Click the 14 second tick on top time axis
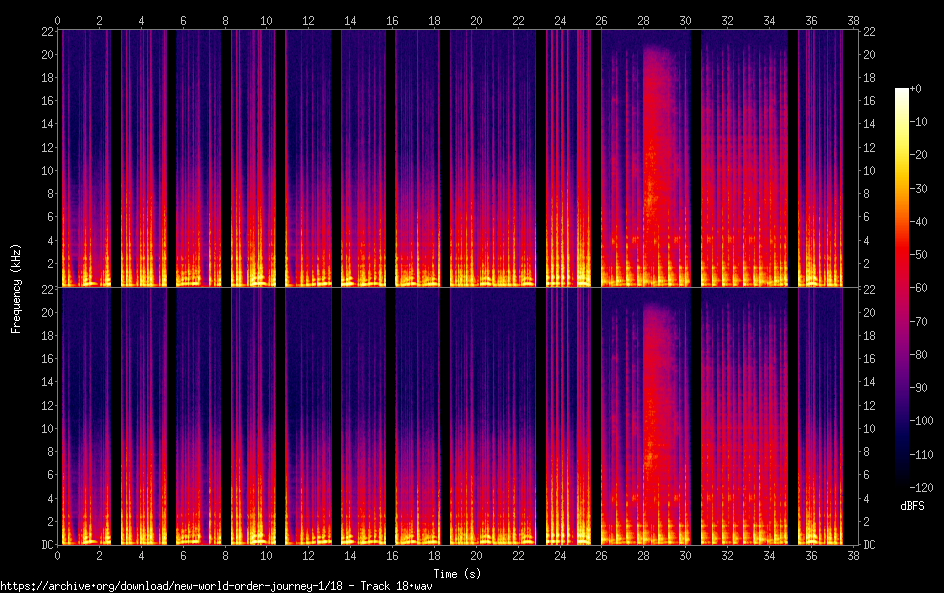This screenshot has width=944, height=593. (x=351, y=19)
